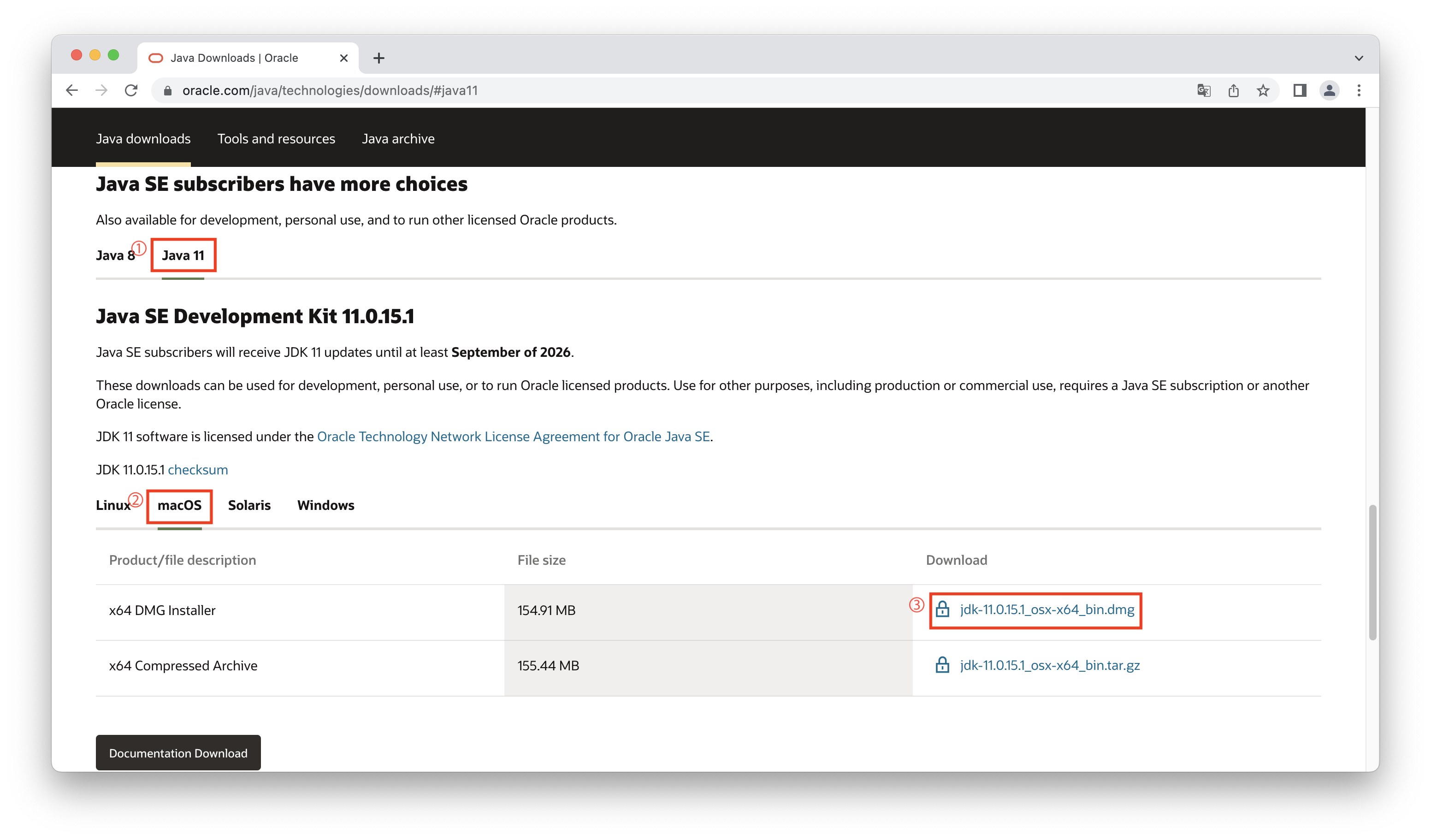Click the Java SE Development Kit 11.0.15.1 heading
The width and height of the screenshot is (1431, 840).
click(x=255, y=316)
